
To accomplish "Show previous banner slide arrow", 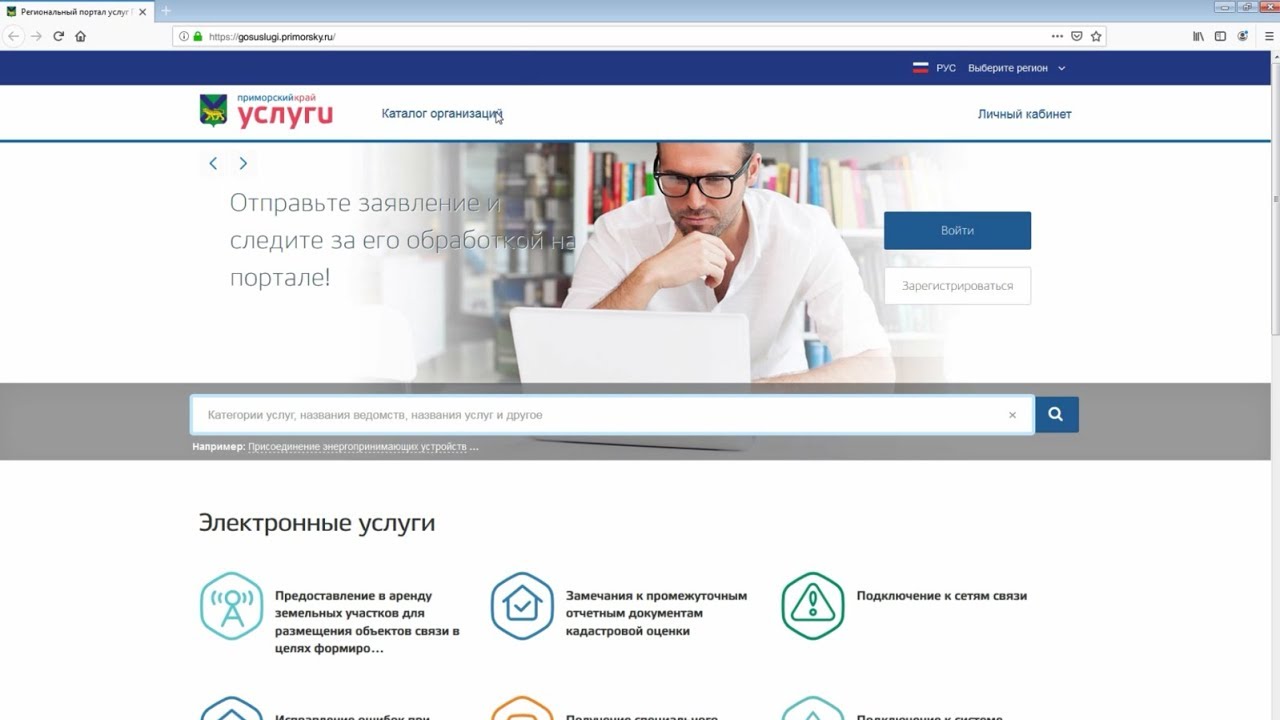I will 213,163.
